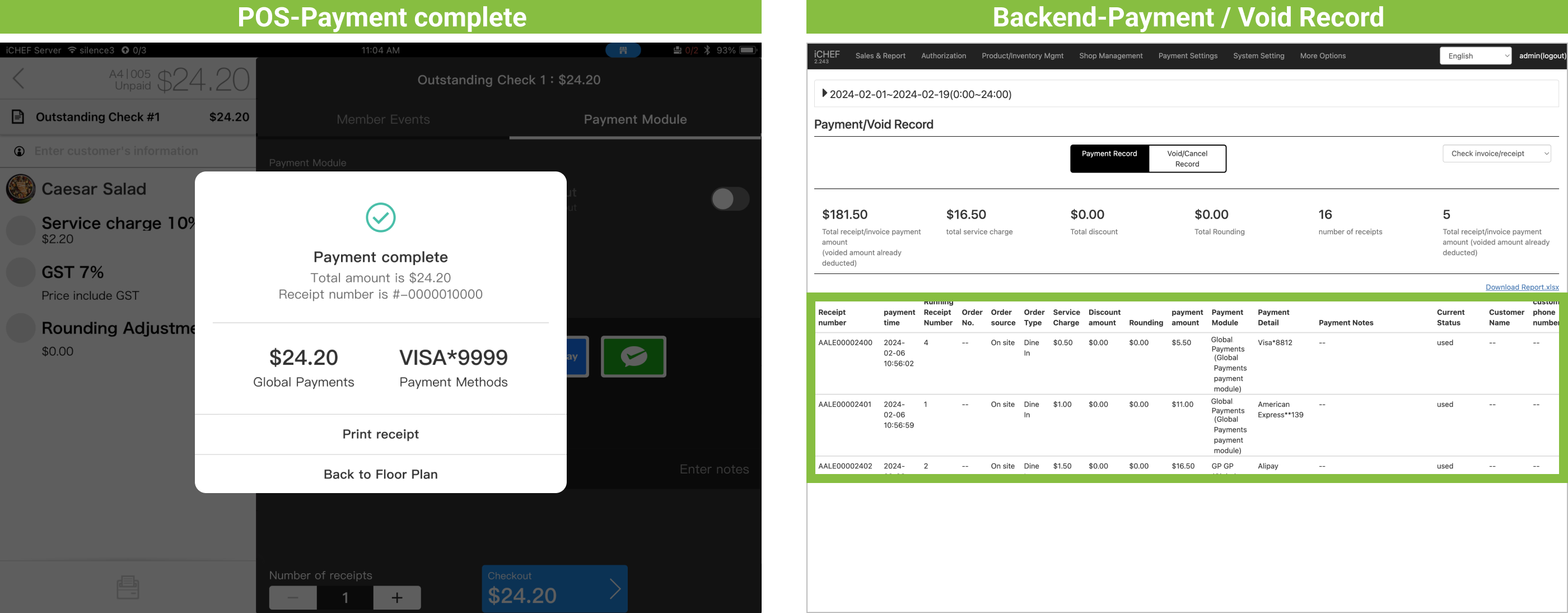1568x613 pixels.
Task: Click the blue table icon in status bar
Action: point(623,50)
